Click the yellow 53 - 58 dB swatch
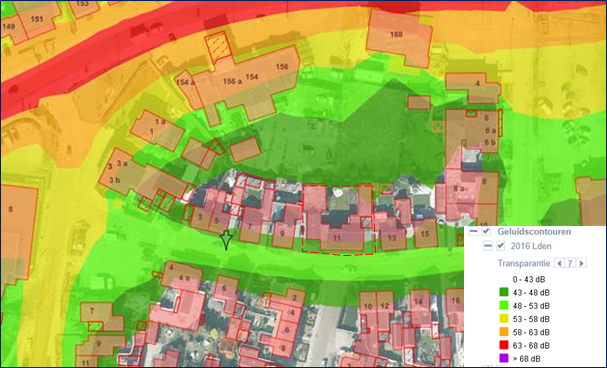The width and height of the screenshot is (607, 368). pos(504,319)
